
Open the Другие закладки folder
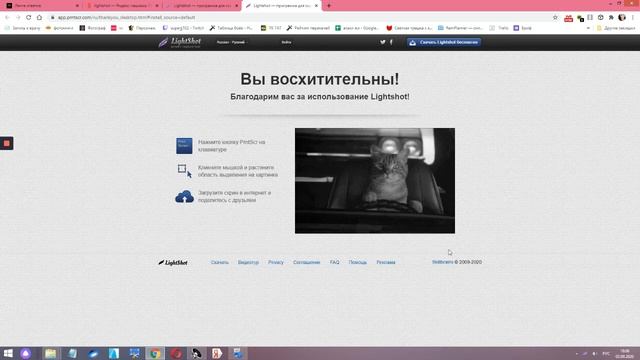click(x=616, y=28)
